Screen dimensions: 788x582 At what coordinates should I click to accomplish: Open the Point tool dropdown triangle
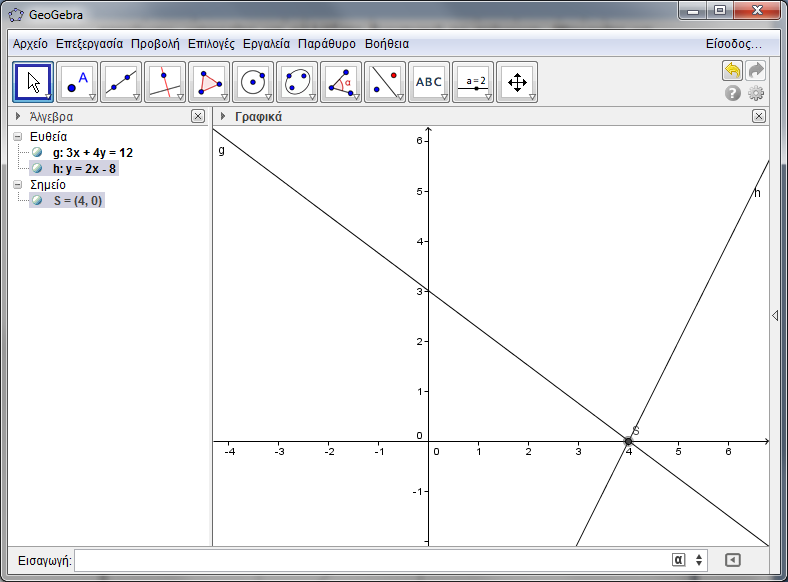92,96
